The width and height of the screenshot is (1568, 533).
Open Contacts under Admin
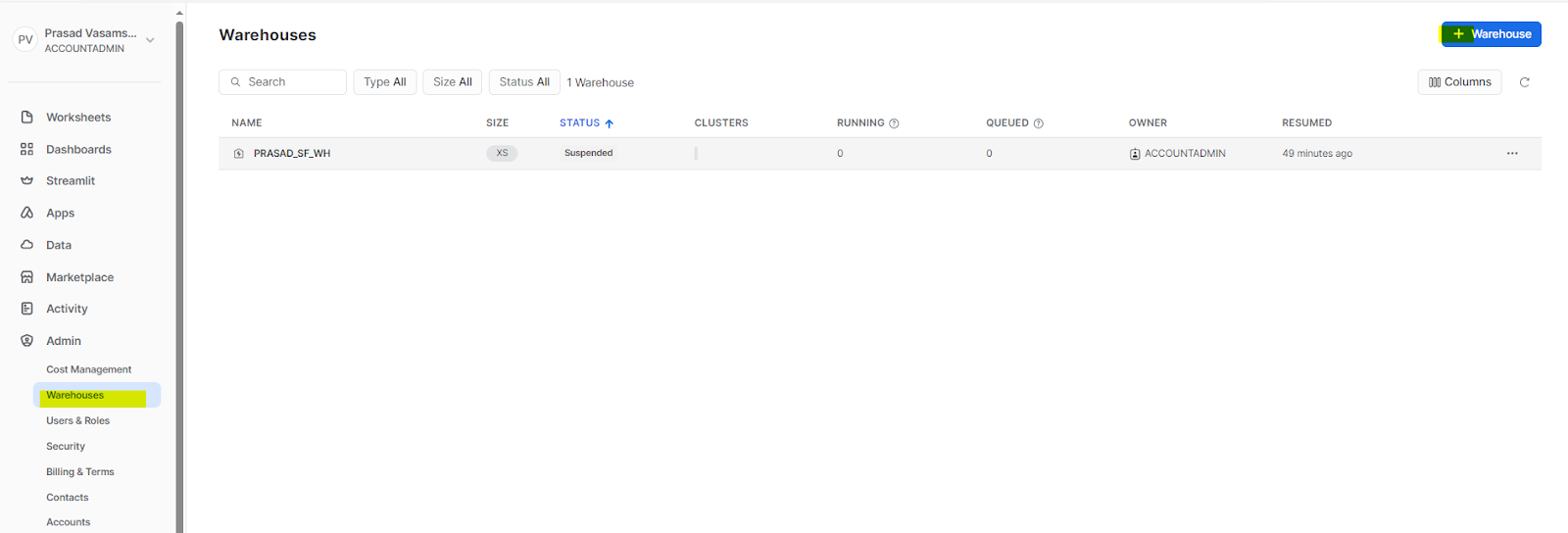67,498
